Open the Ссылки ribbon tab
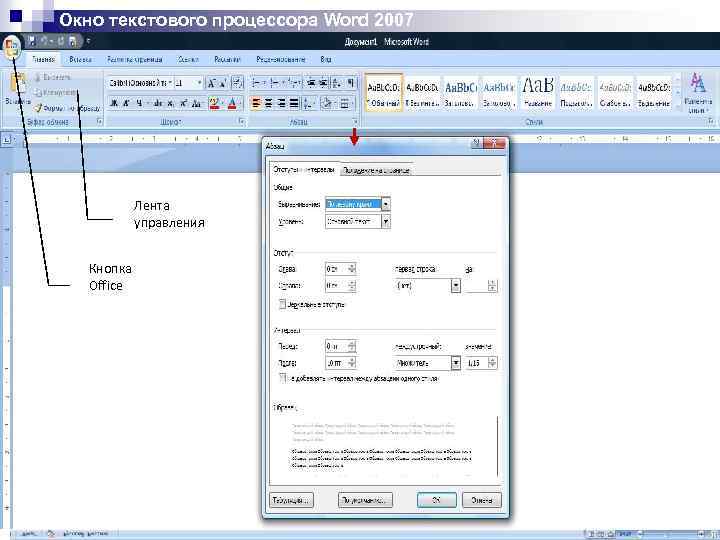This screenshot has width=720, height=540. [188, 59]
